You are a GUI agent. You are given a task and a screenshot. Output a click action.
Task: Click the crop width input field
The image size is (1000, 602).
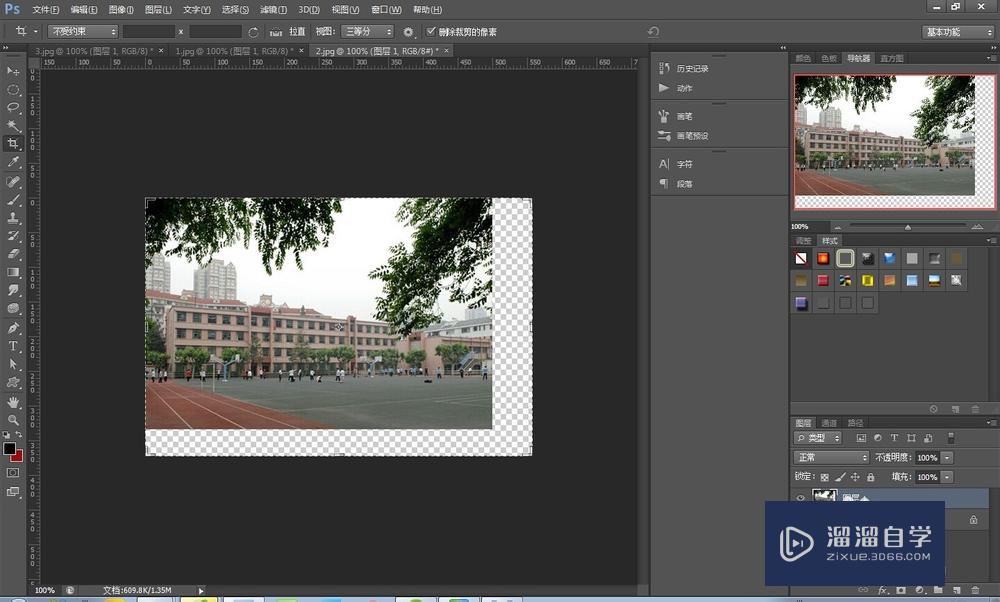coord(149,32)
